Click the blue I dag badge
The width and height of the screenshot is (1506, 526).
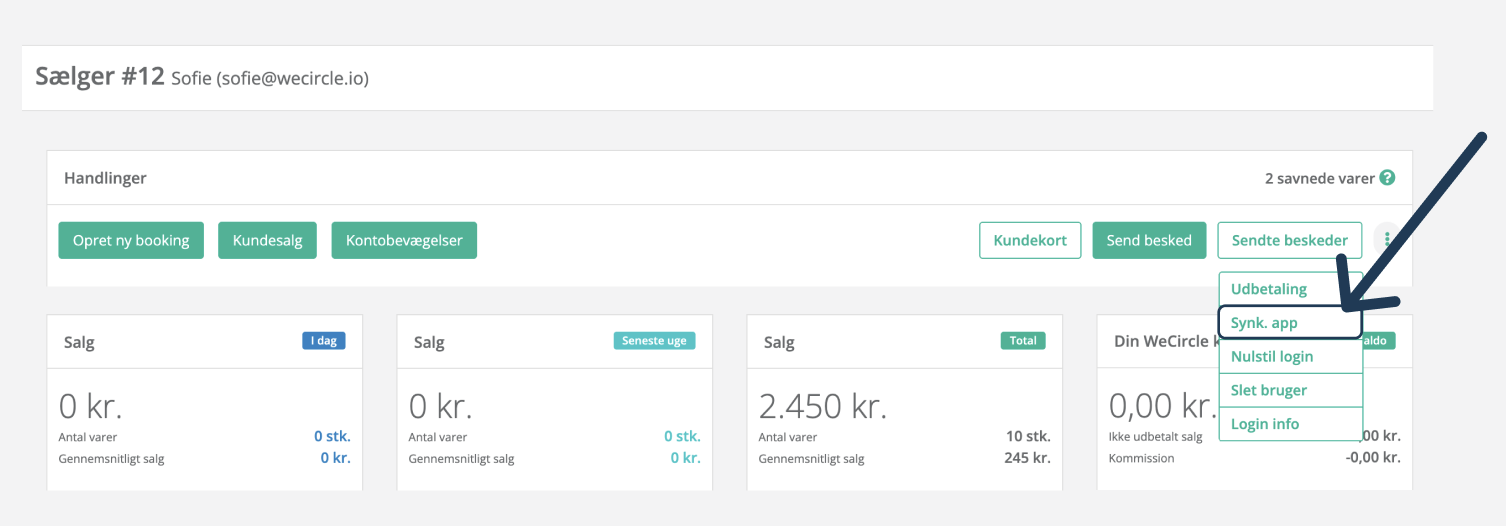tap(324, 341)
